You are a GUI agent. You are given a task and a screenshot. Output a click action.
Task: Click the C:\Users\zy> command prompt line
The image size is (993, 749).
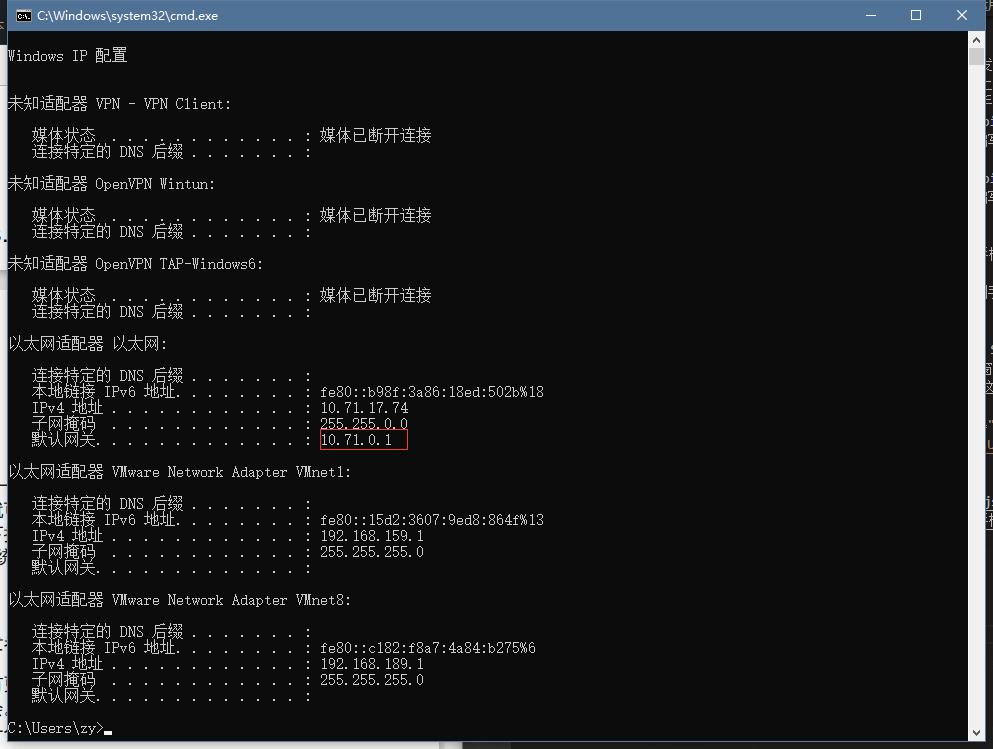click(x=55, y=728)
